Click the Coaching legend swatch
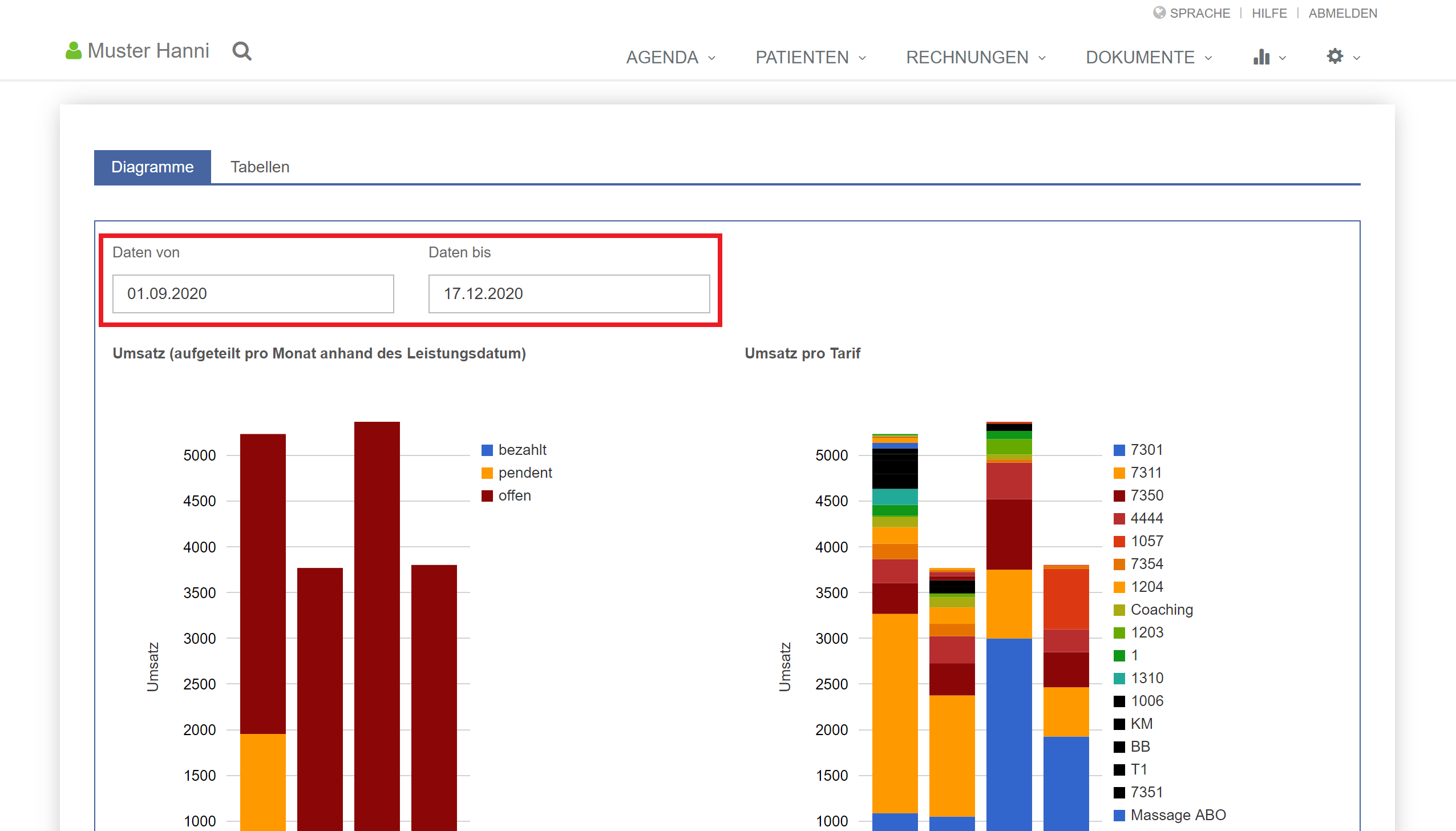The width and height of the screenshot is (1456, 831). 1119,610
